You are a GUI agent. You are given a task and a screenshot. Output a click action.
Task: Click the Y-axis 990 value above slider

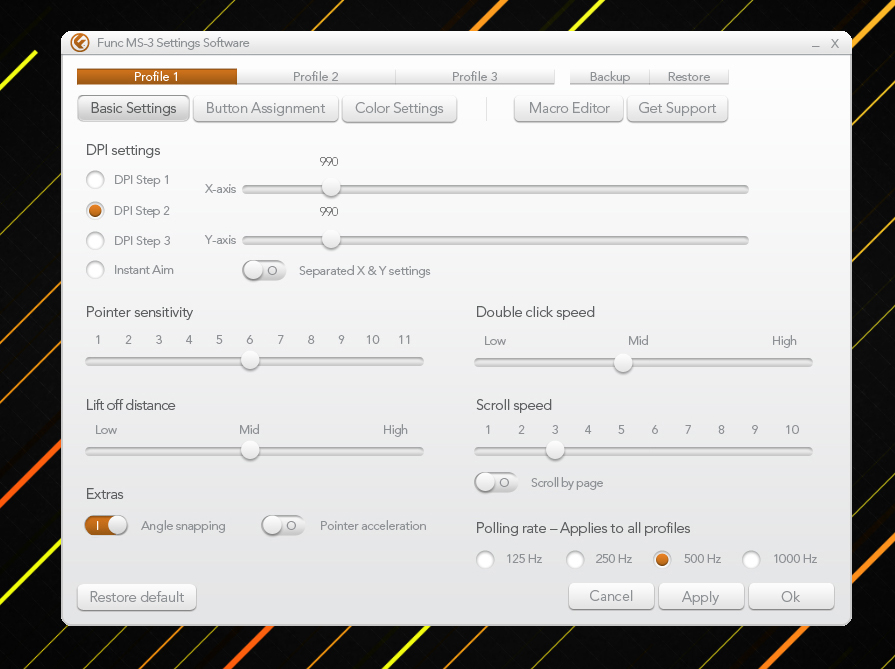[329, 212]
